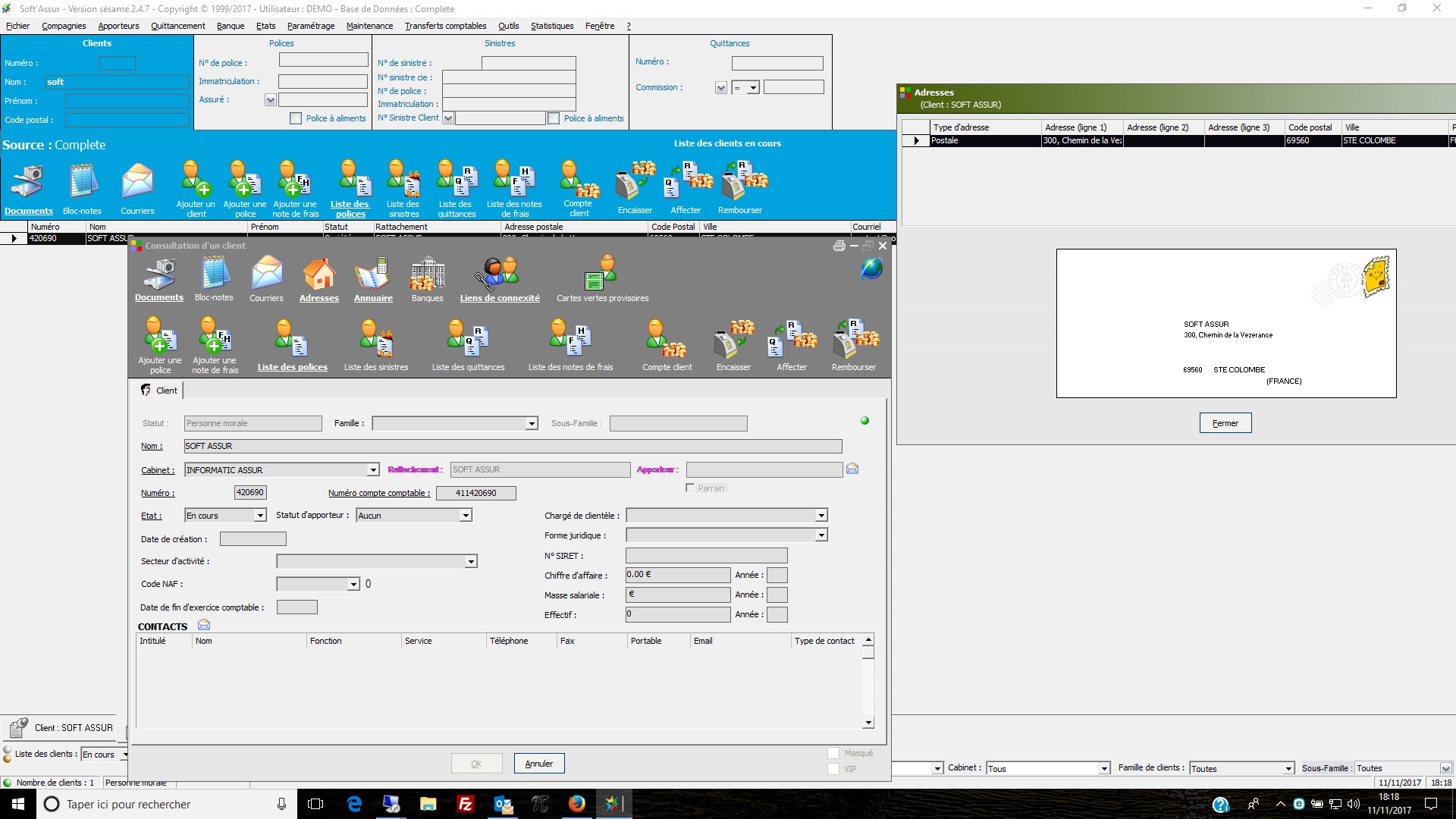Screen dimensions: 1456x819
Task: Click the Windows Start button
Action: click(x=18, y=804)
